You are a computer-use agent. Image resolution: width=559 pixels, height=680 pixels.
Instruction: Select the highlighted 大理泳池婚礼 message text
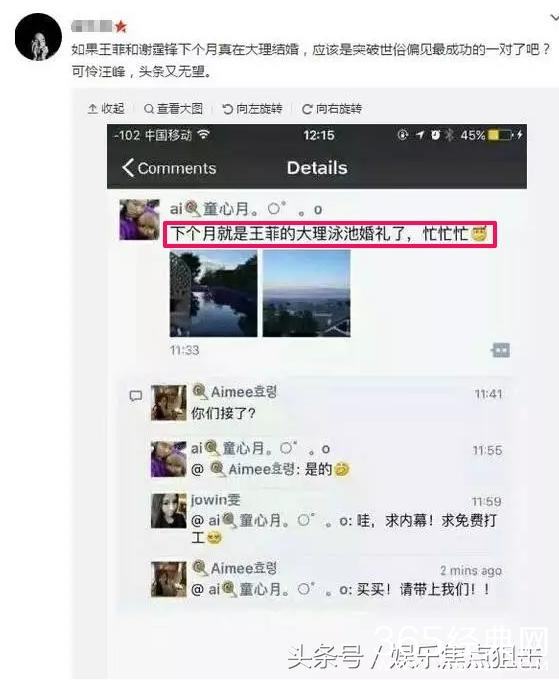[330, 235]
